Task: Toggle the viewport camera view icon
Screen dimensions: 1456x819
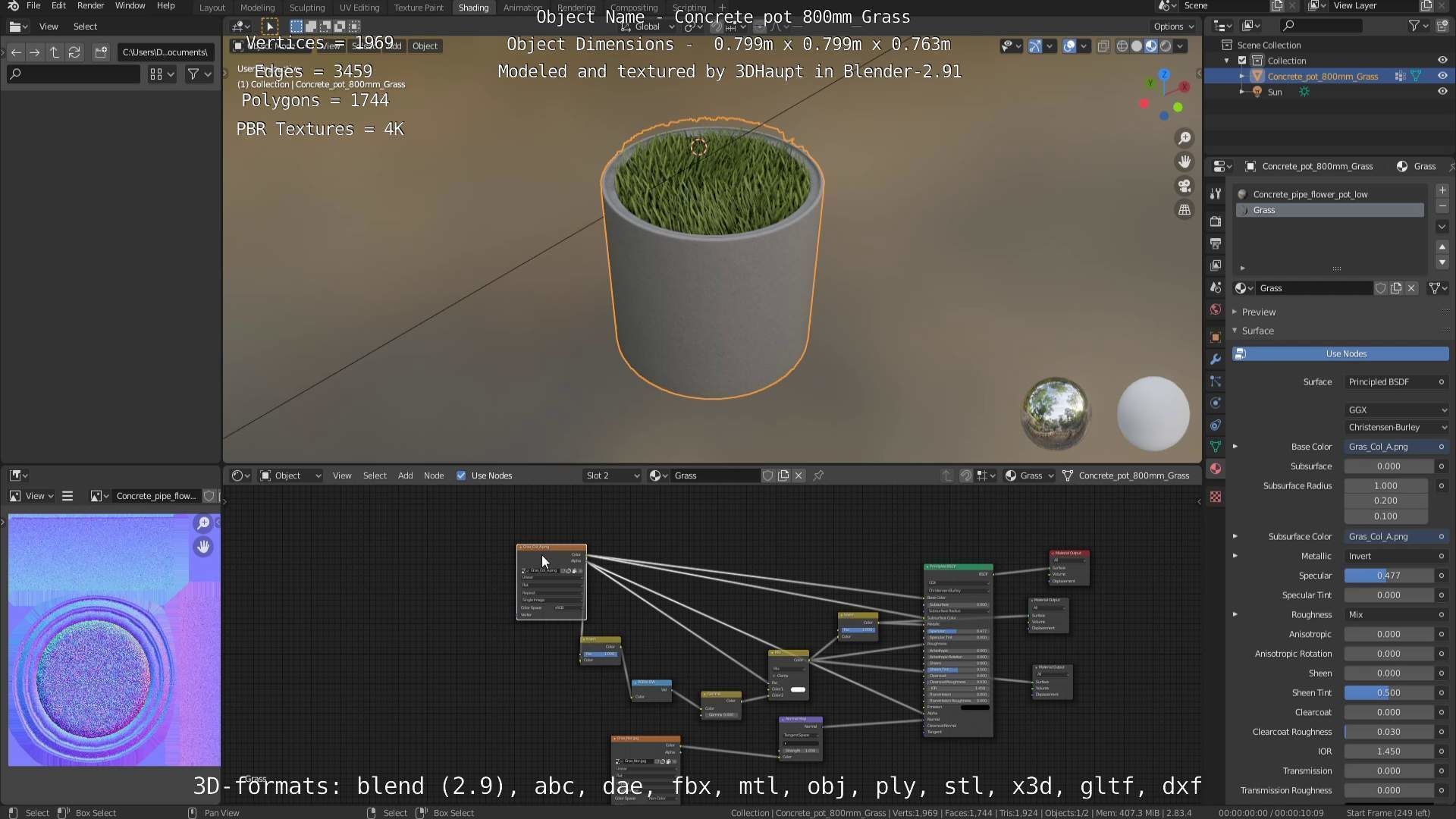Action: tap(1184, 186)
